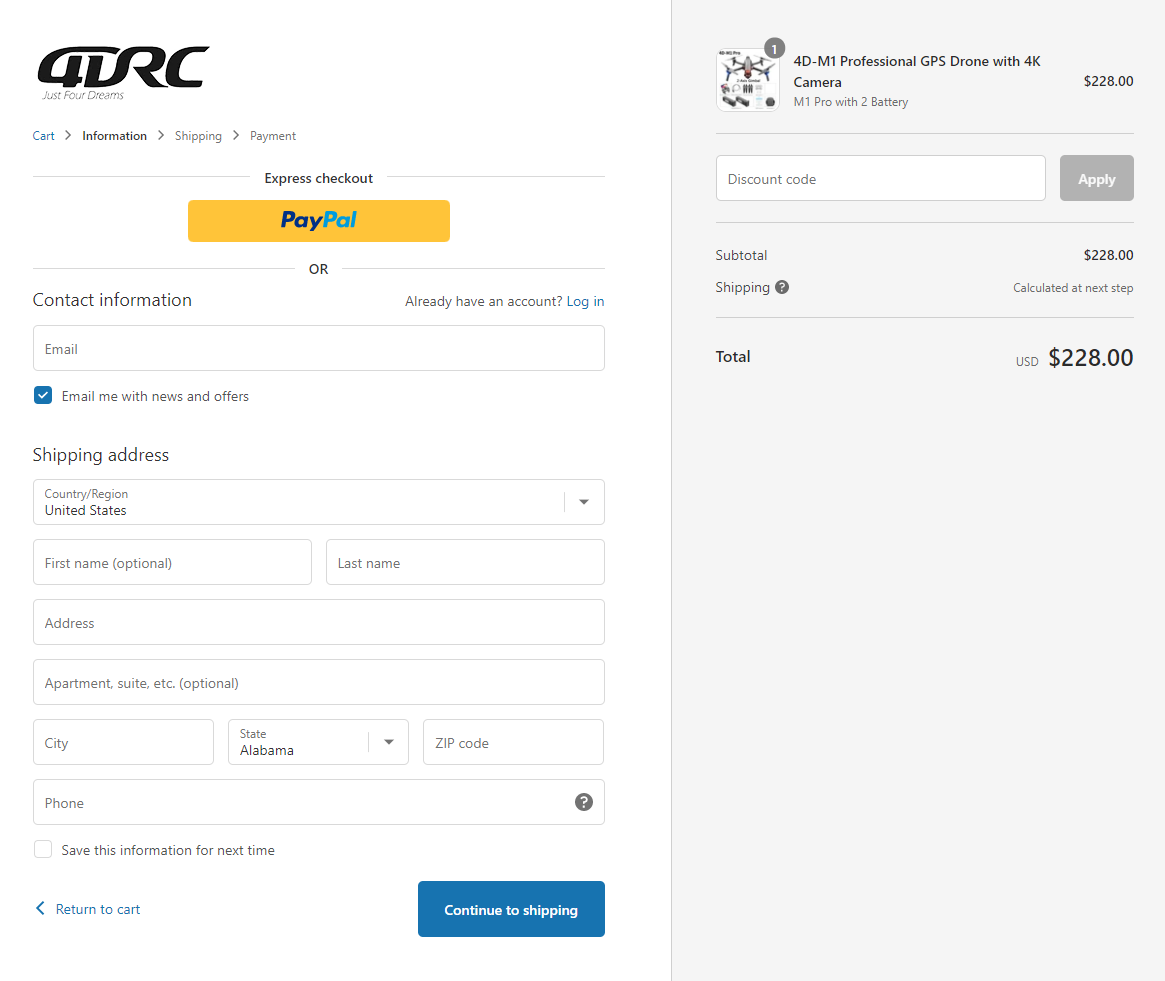Viewport: 1165px width, 981px height.
Task: Open the State selector arrow
Action: point(389,742)
